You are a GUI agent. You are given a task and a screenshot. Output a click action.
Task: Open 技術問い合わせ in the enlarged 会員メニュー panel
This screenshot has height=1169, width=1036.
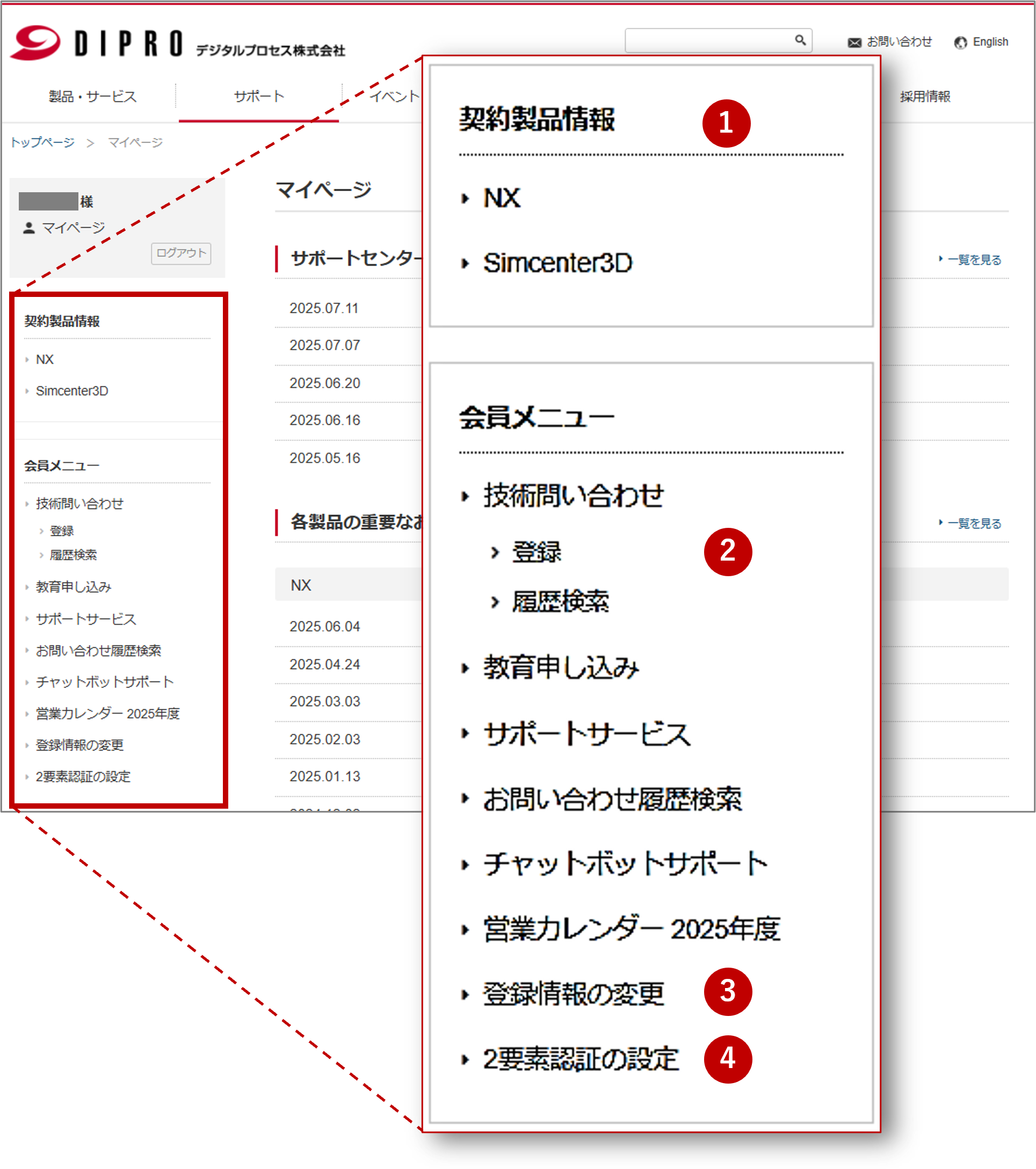coord(574,495)
